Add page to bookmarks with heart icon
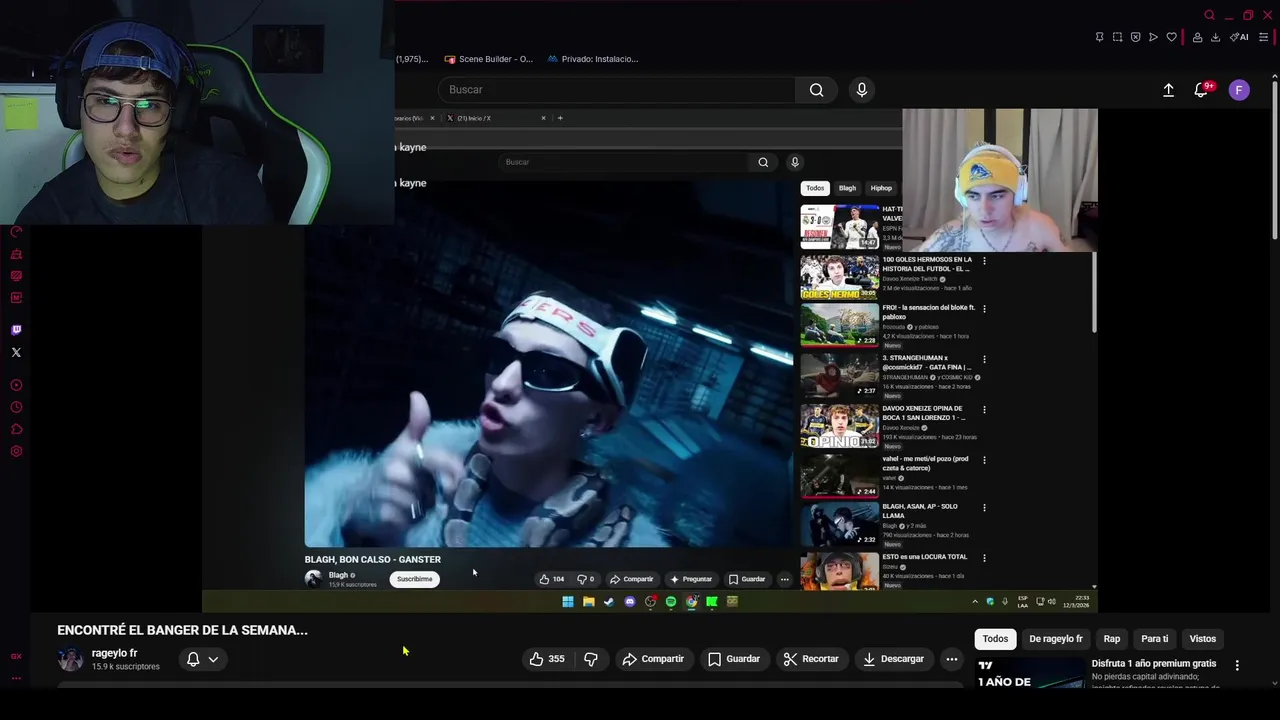This screenshot has height=720, width=1280. [x=1171, y=37]
